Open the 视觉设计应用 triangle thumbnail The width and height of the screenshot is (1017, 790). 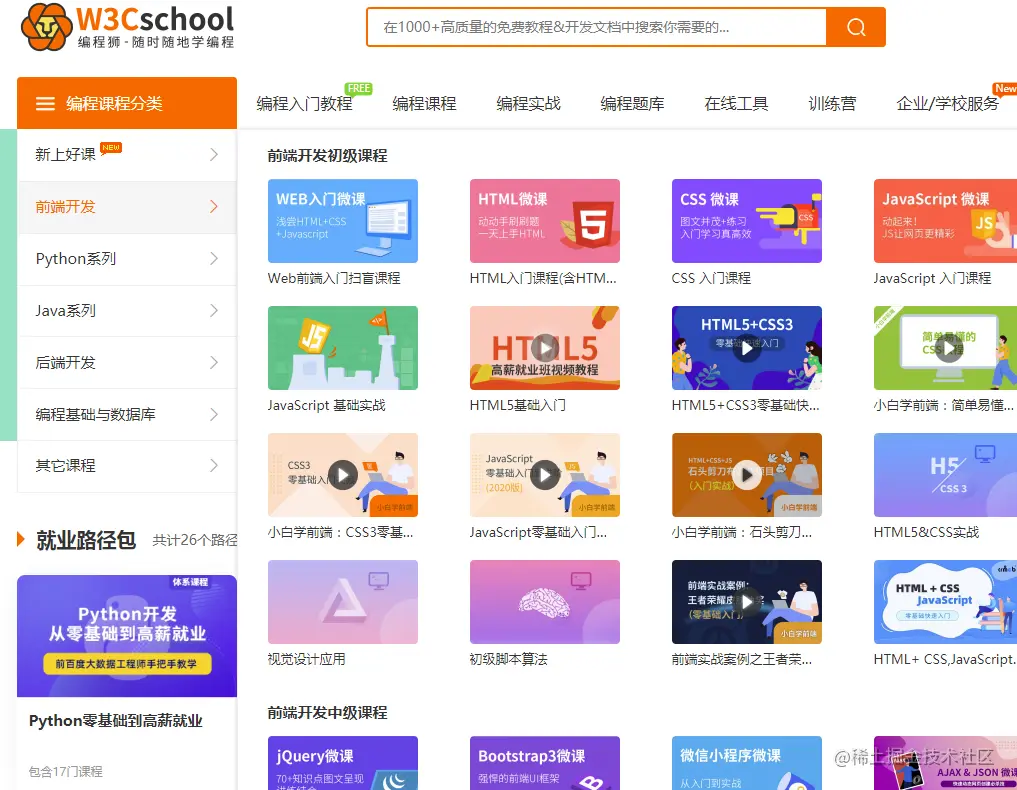[342, 602]
